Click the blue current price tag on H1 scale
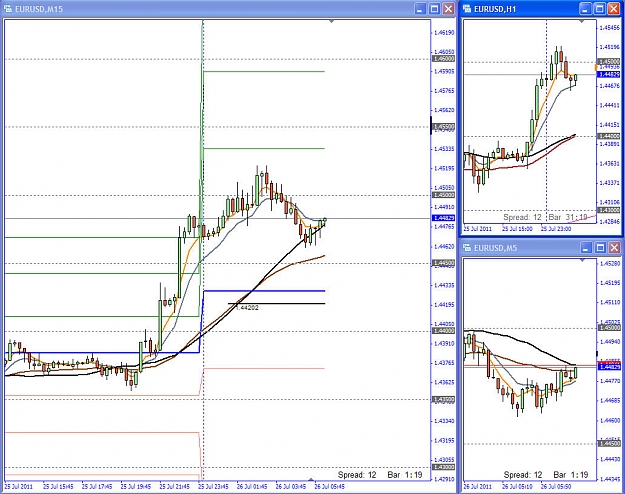This screenshot has height=494, width=625. [609, 74]
